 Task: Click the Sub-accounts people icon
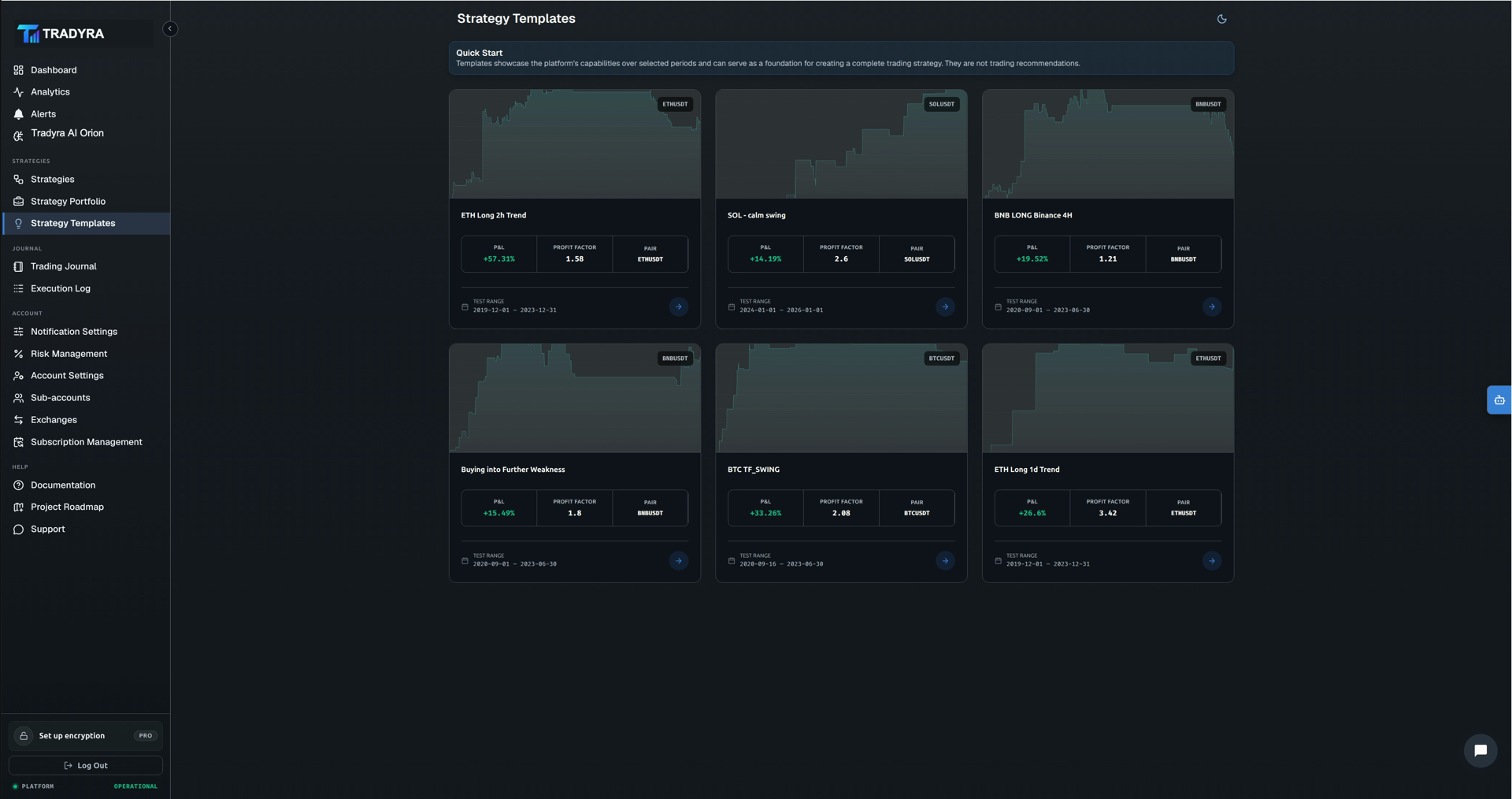(x=18, y=398)
